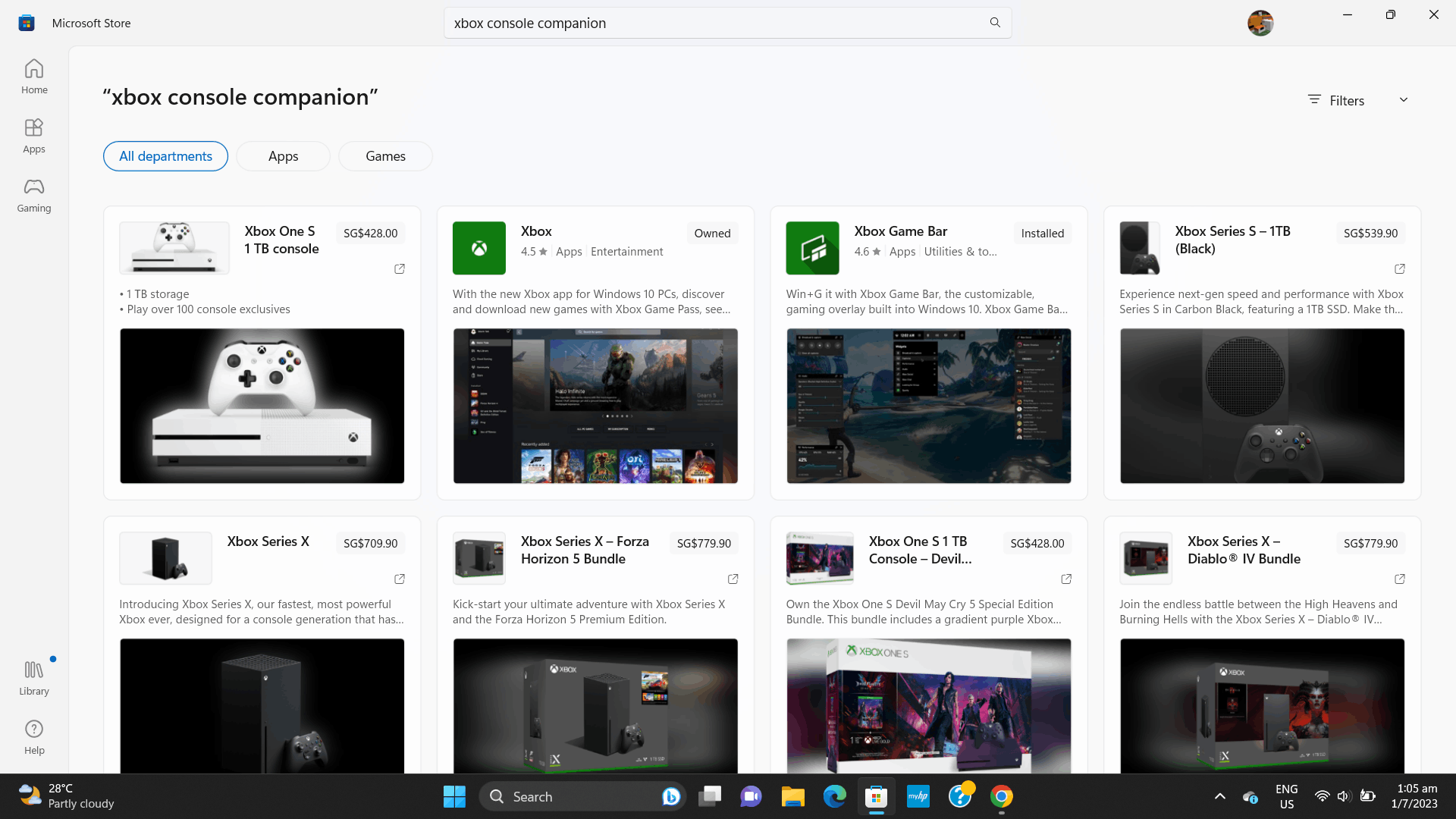Viewport: 1456px width, 819px height.
Task: Expand the Filters dropdown
Action: coord(1359,99)
